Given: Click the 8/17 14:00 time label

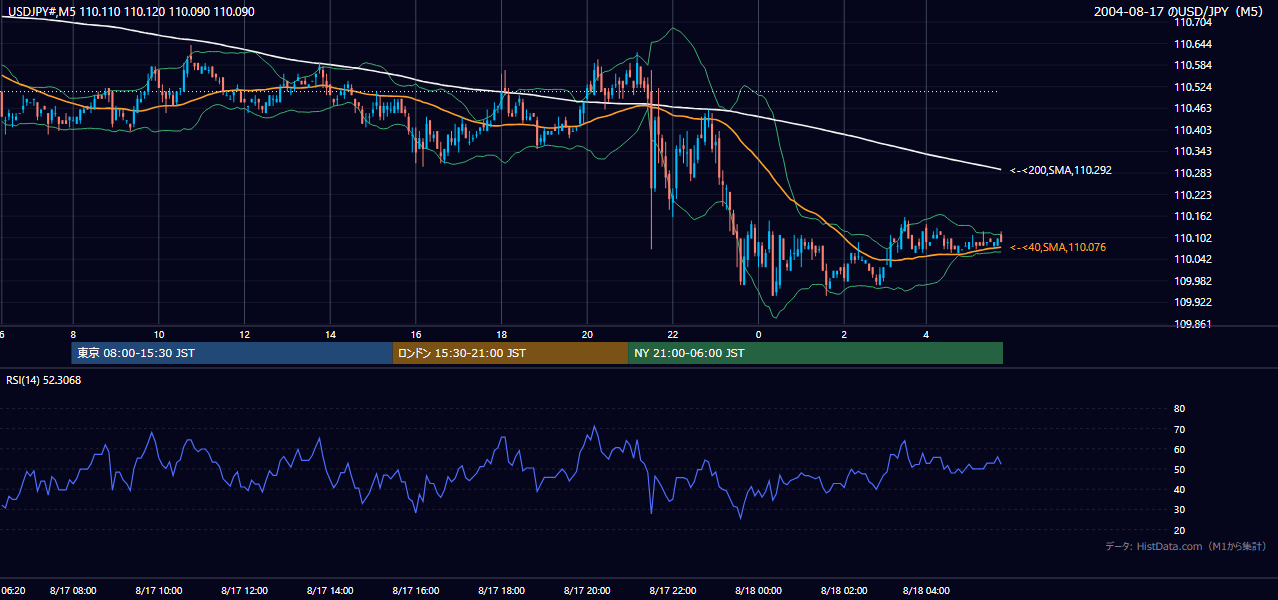Looking at the screenshot, I should (329, 591).
